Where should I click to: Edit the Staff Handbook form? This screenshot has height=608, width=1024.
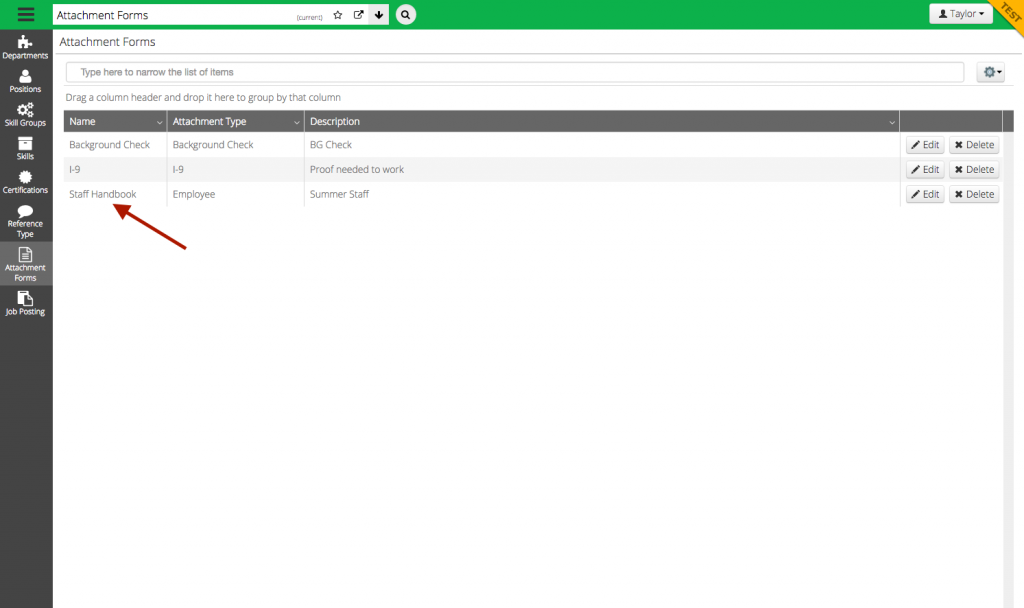pos(924,193)
